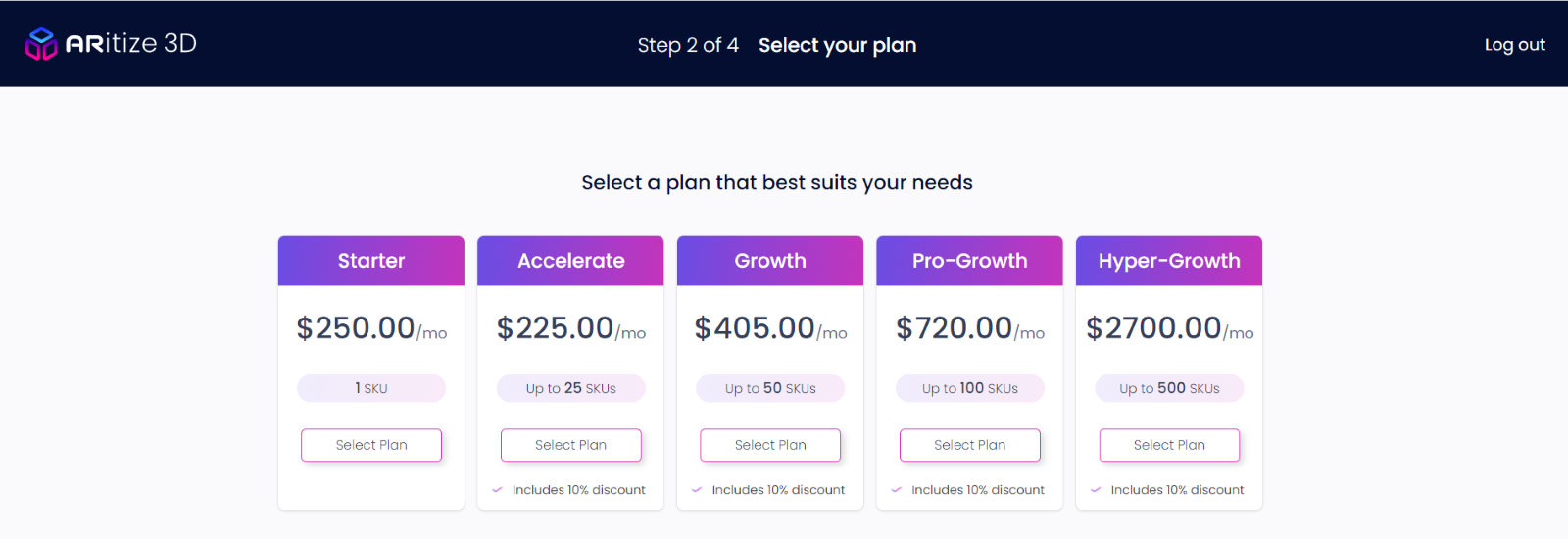Click the ARitize 3D cube logo icon
Viewport: 1568px width, 539px height.
41,44
